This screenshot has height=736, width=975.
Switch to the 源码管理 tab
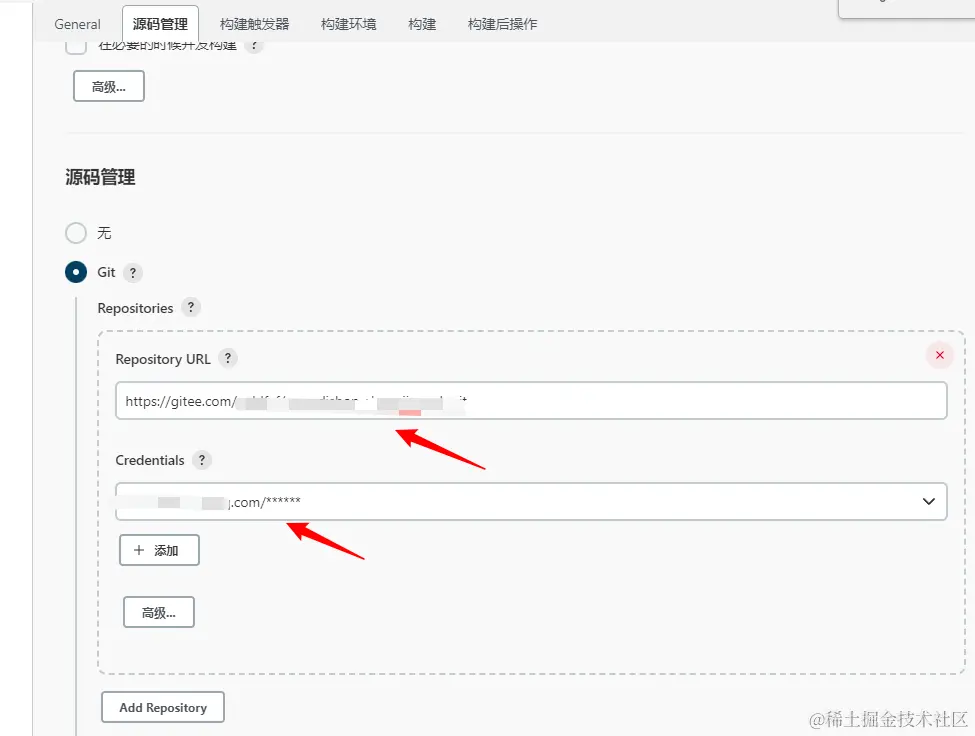point(160,24)
